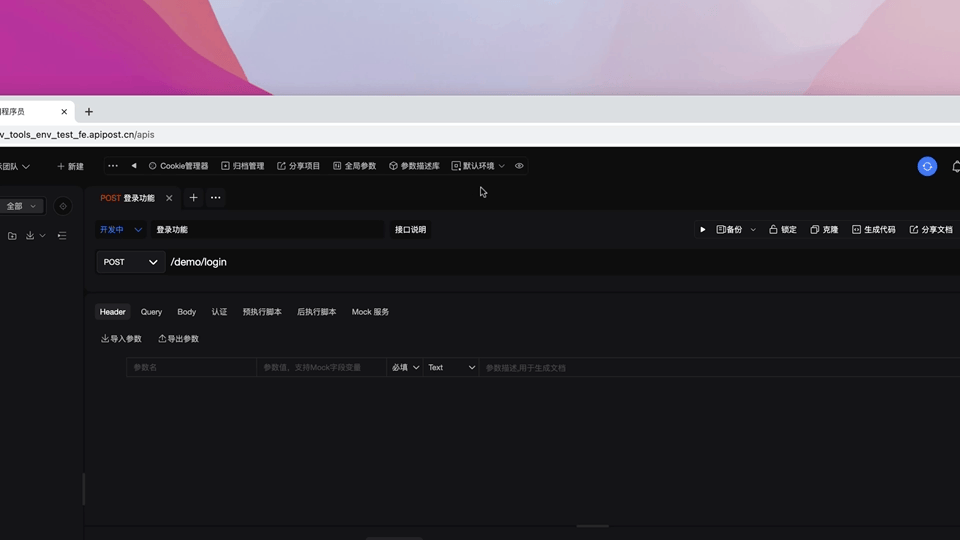Click 导入参数 link
Screen dimensions: 960x540
click(x=121, y=339)
